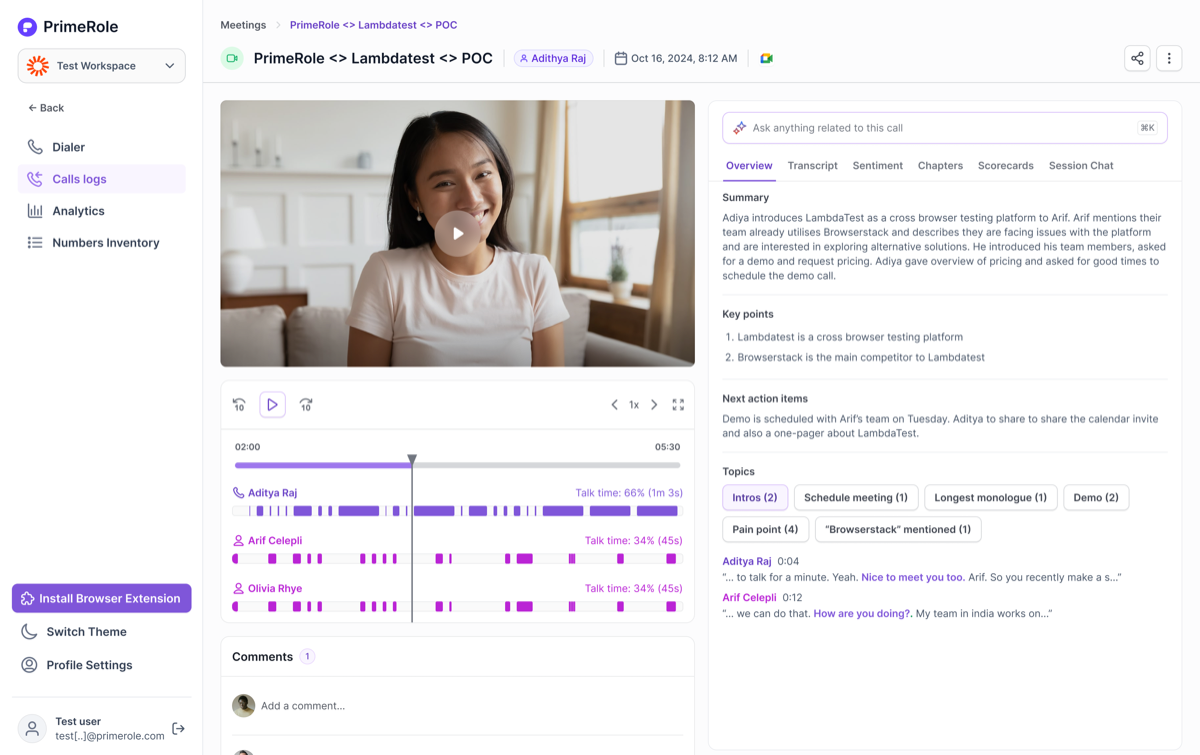Click the playhead marker on timeline
The height and width of the screenshot is (755, 1200).
412,461
